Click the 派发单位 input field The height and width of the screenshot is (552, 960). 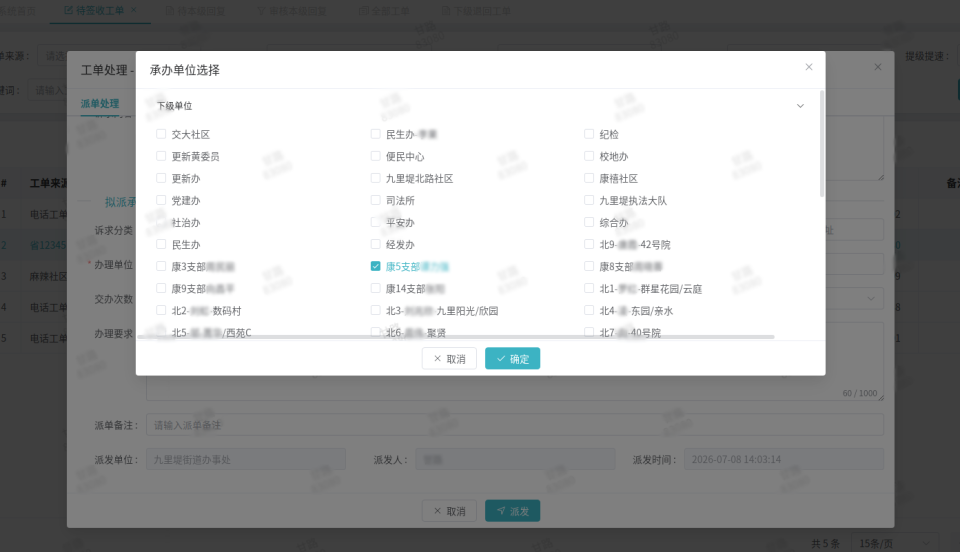click(x=246, y=459)
